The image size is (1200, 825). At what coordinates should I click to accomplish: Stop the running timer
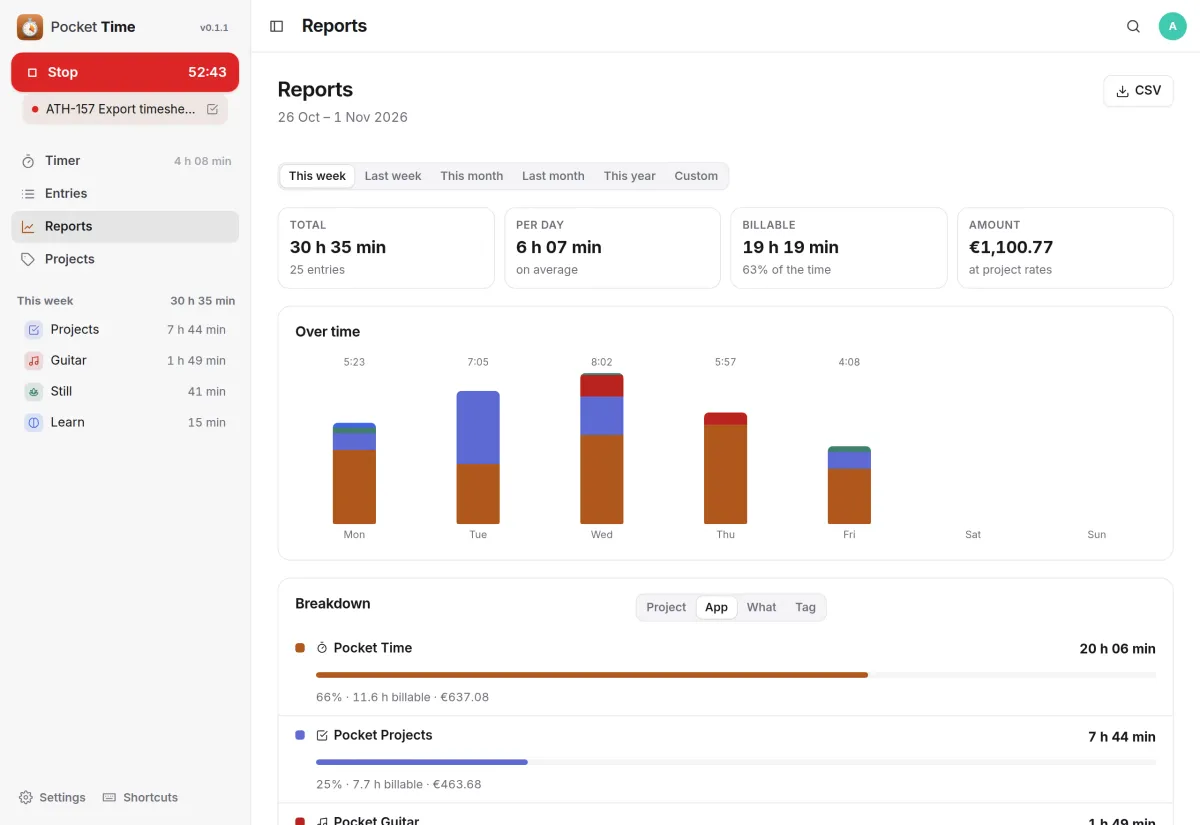coord(125,72)
